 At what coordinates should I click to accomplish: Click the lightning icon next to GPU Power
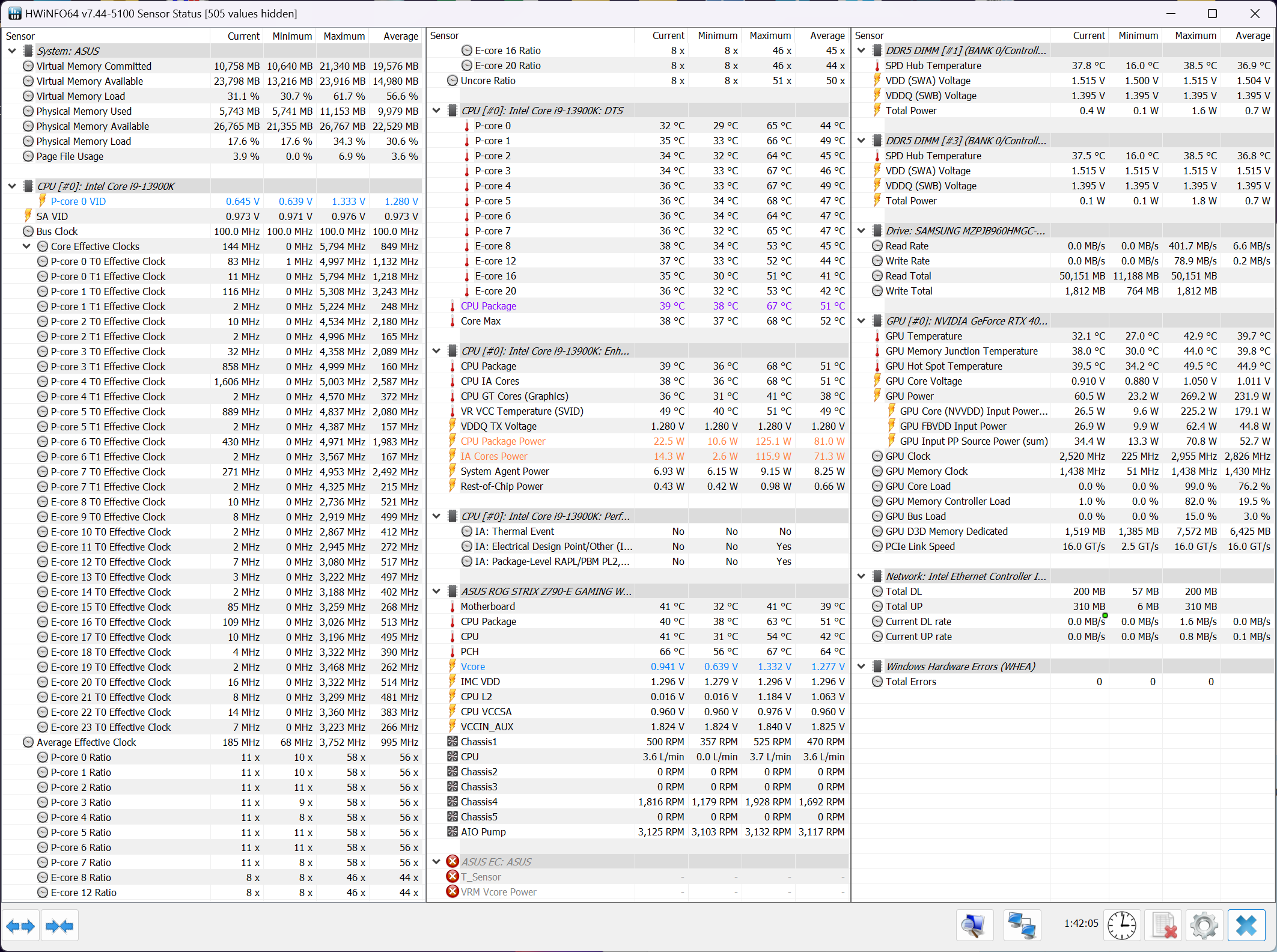877,396
